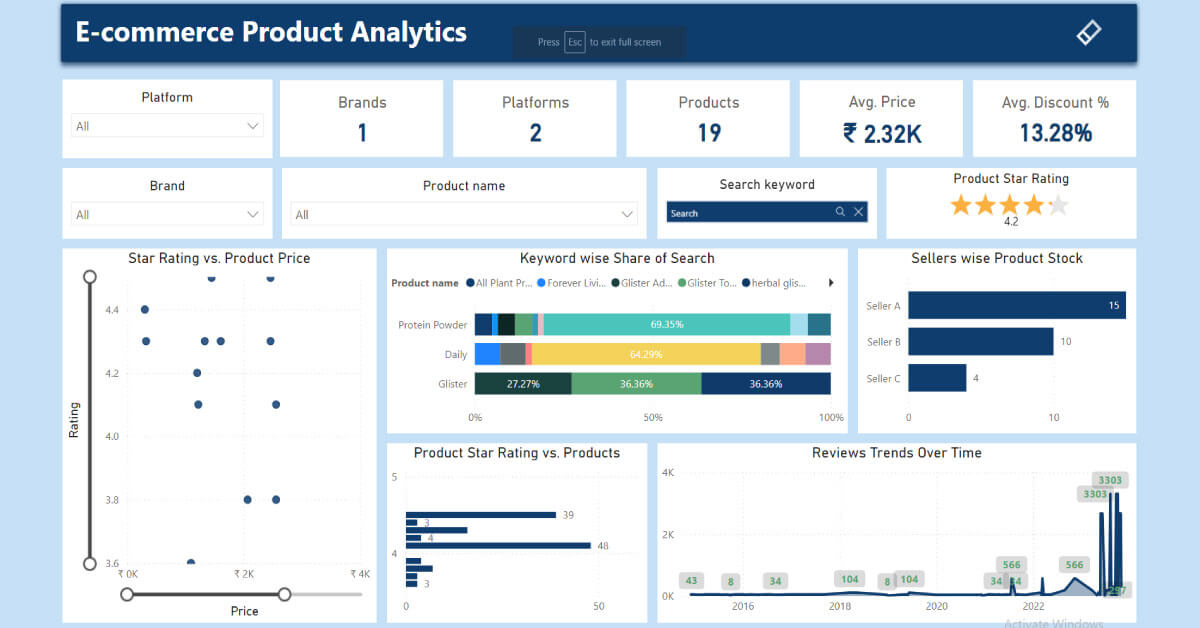This screenshot has width=1200, height=628.
Task: Click the eraser icon in the top banner
Action: [1087, 31]
